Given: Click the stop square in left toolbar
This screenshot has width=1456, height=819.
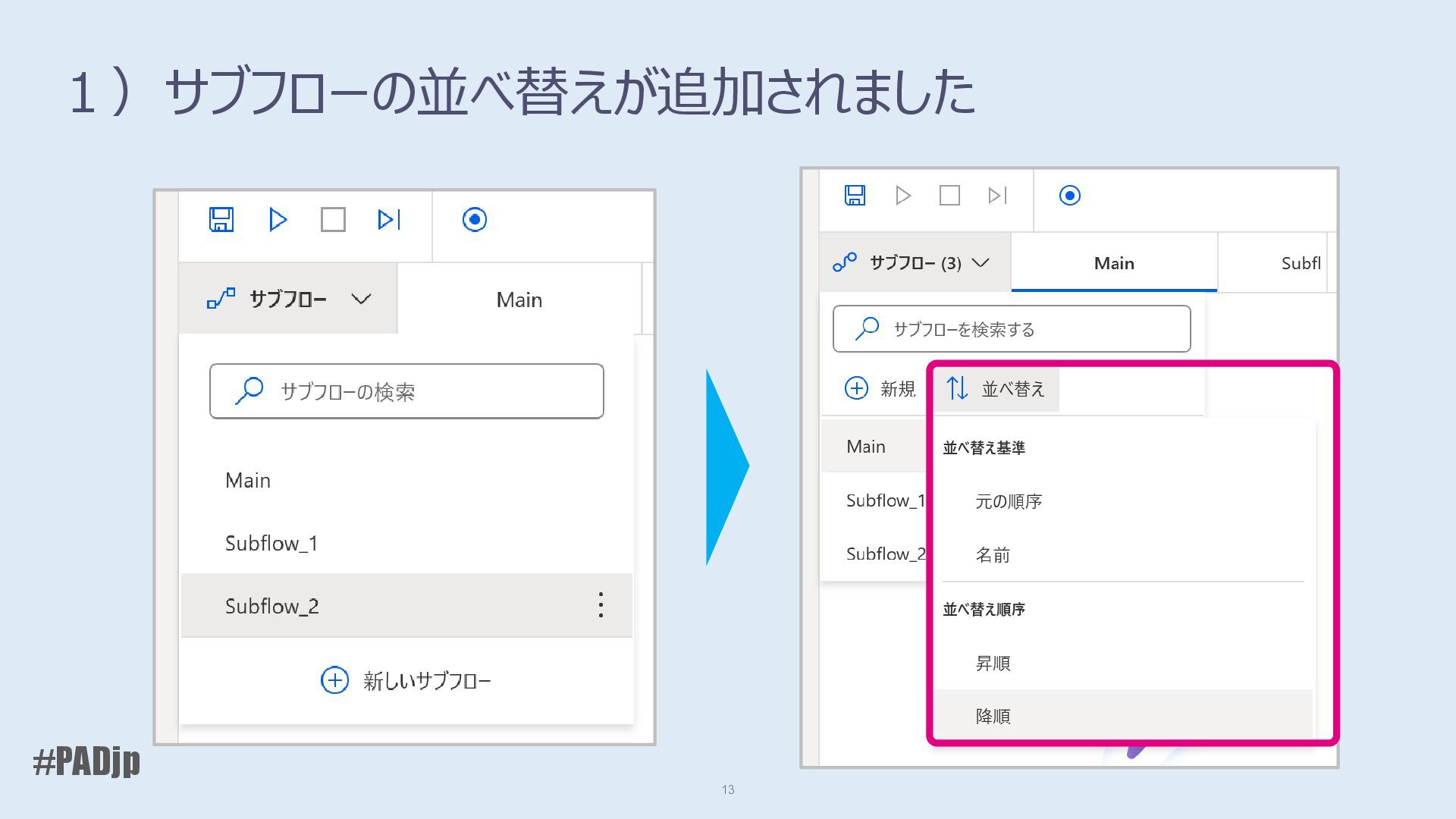Looking at the screenshot, I should (x=333, y=220).
